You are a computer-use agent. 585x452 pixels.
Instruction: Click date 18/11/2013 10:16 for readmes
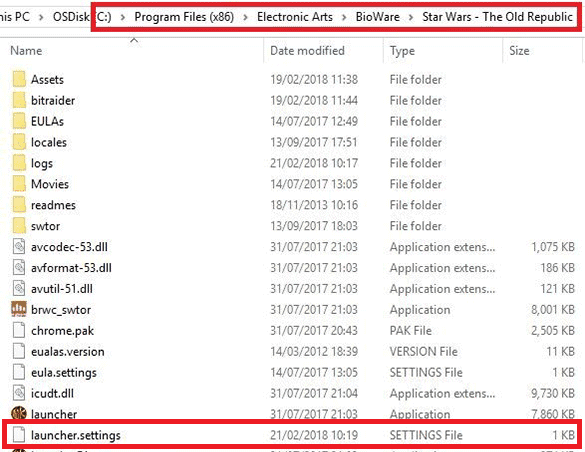tap(314, 205)
